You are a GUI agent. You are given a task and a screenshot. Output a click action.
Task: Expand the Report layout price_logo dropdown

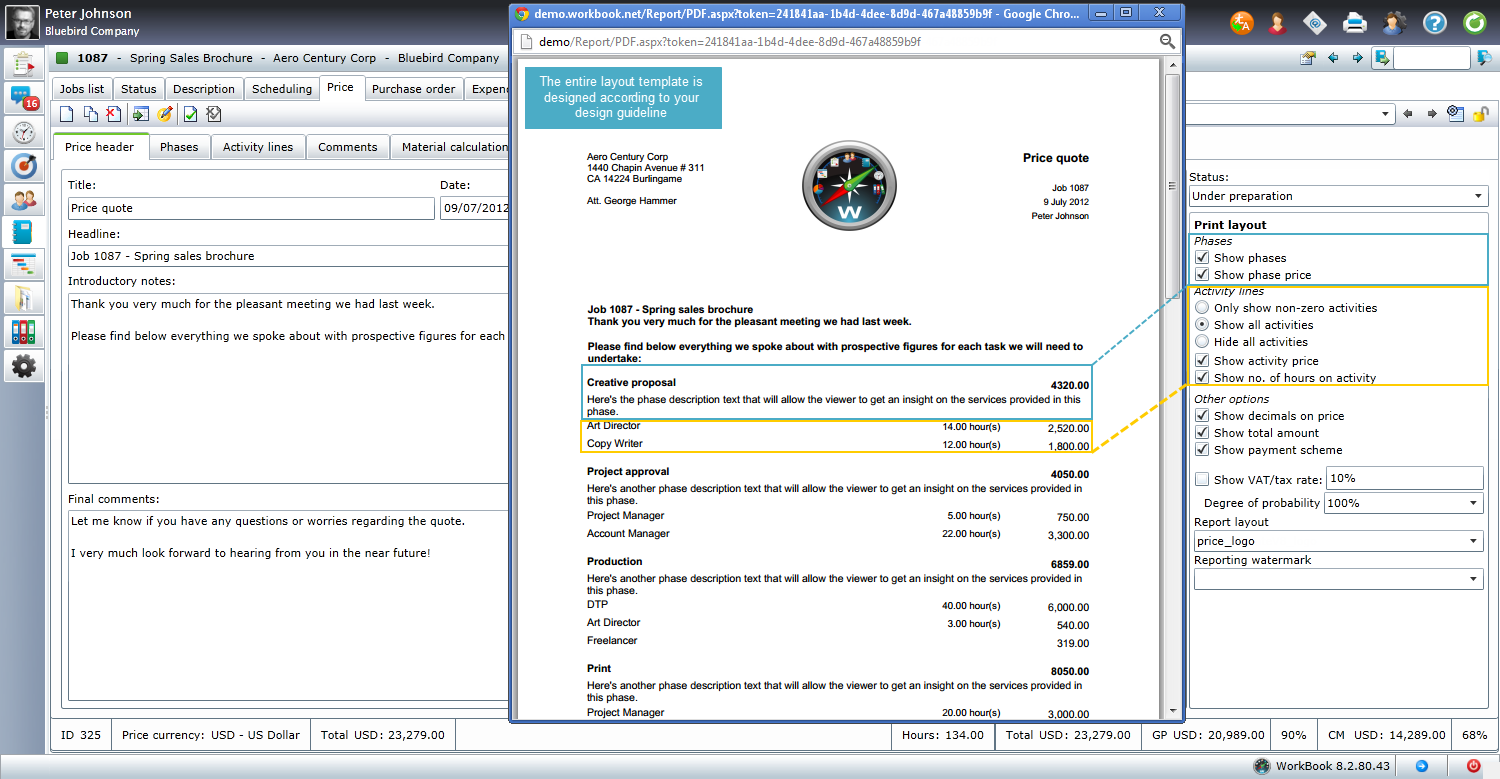(x=1338, y=542)
